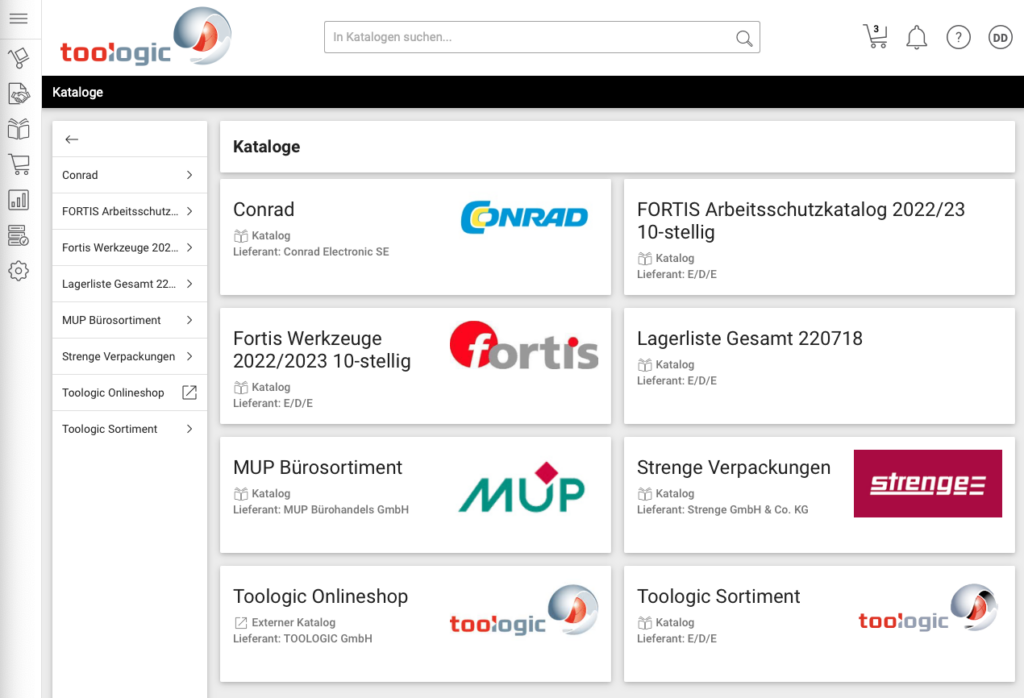The image size is (1024, 698).
Task: Open the server list sidebar icon
Action: pyautogui.click(x=18, y=235)
